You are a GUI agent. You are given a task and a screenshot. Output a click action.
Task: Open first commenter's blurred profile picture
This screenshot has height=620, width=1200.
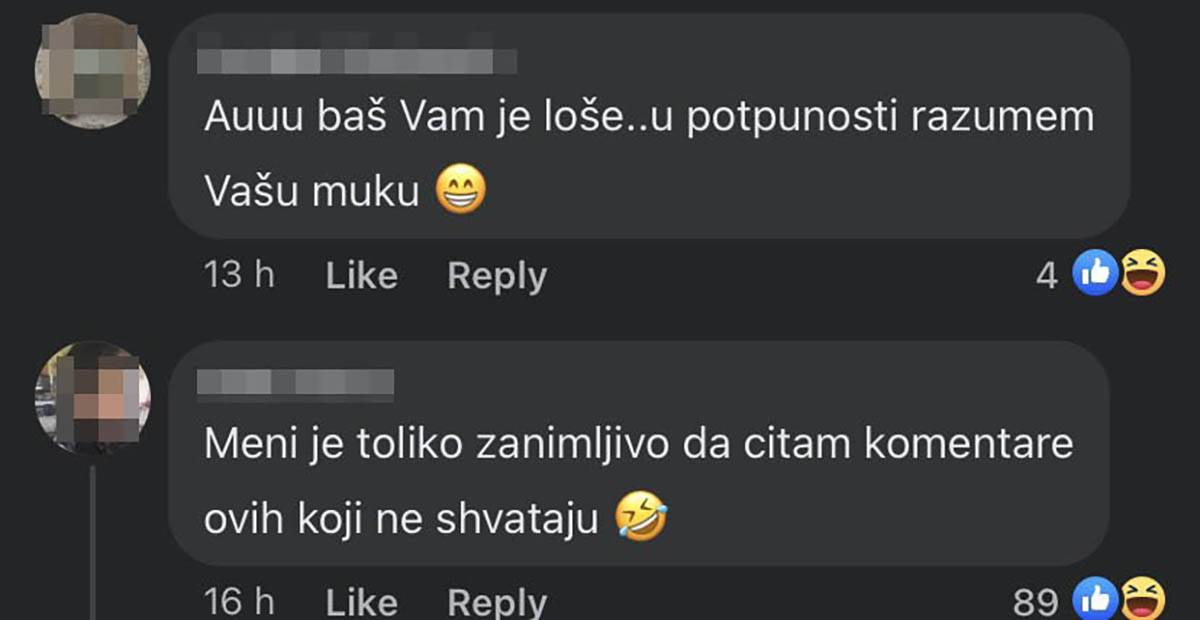pos(92,70)
